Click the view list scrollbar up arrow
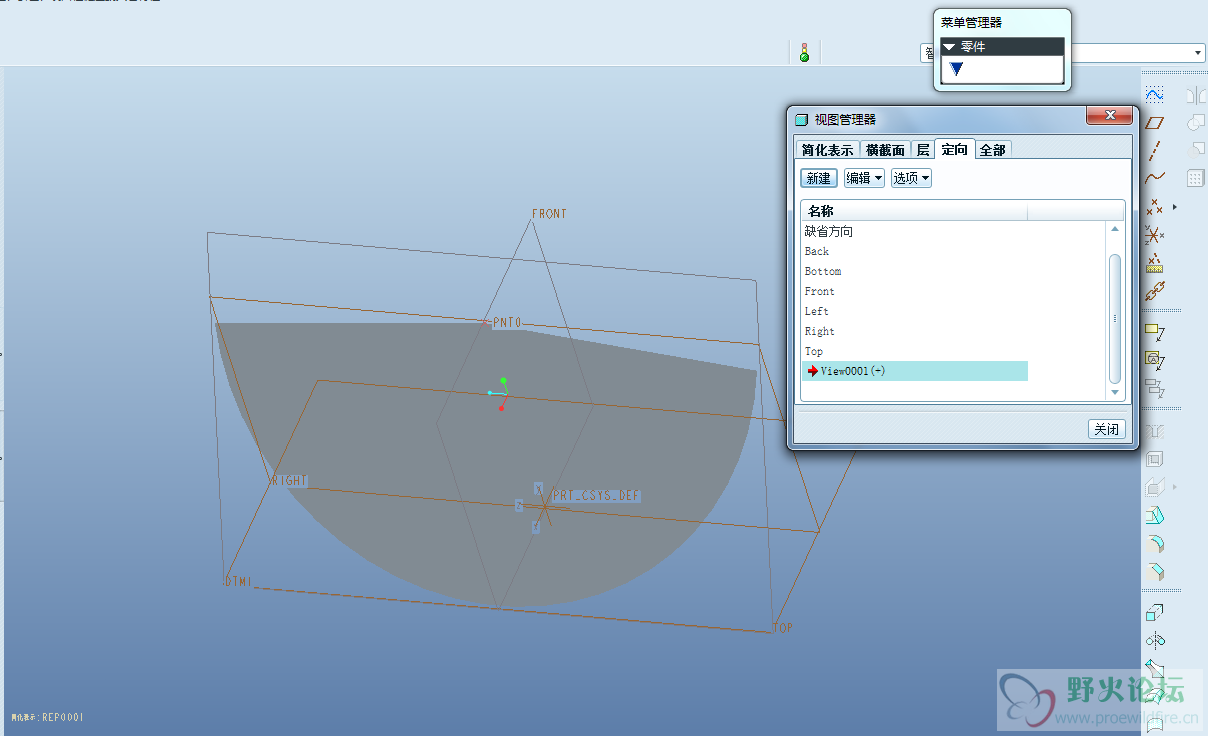The height and width of the screenshot is (736, 1208). point(1116,229)
